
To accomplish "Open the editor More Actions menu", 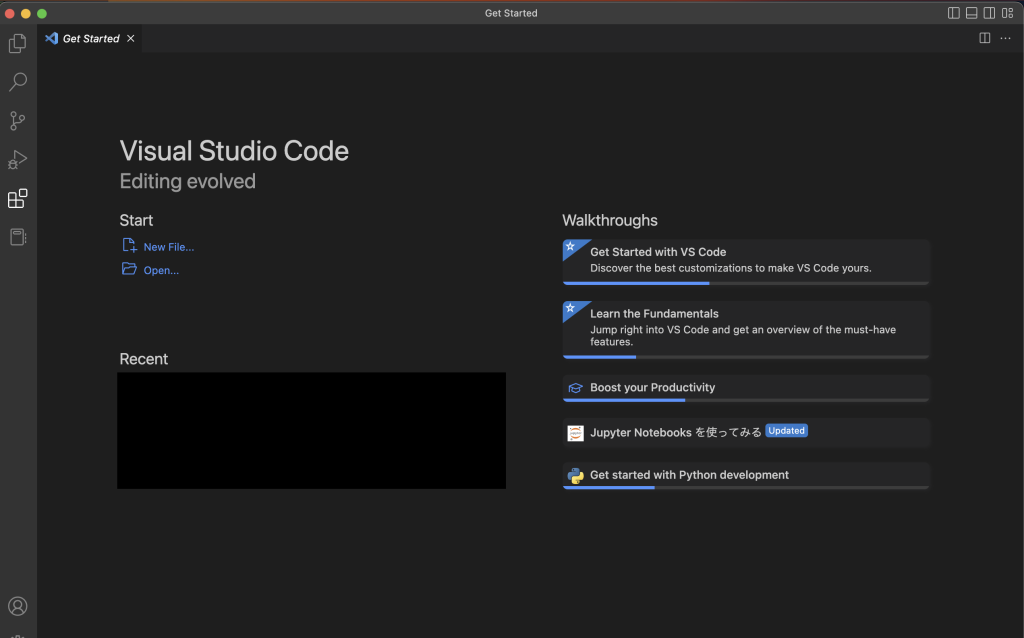I will point(1006,38).
